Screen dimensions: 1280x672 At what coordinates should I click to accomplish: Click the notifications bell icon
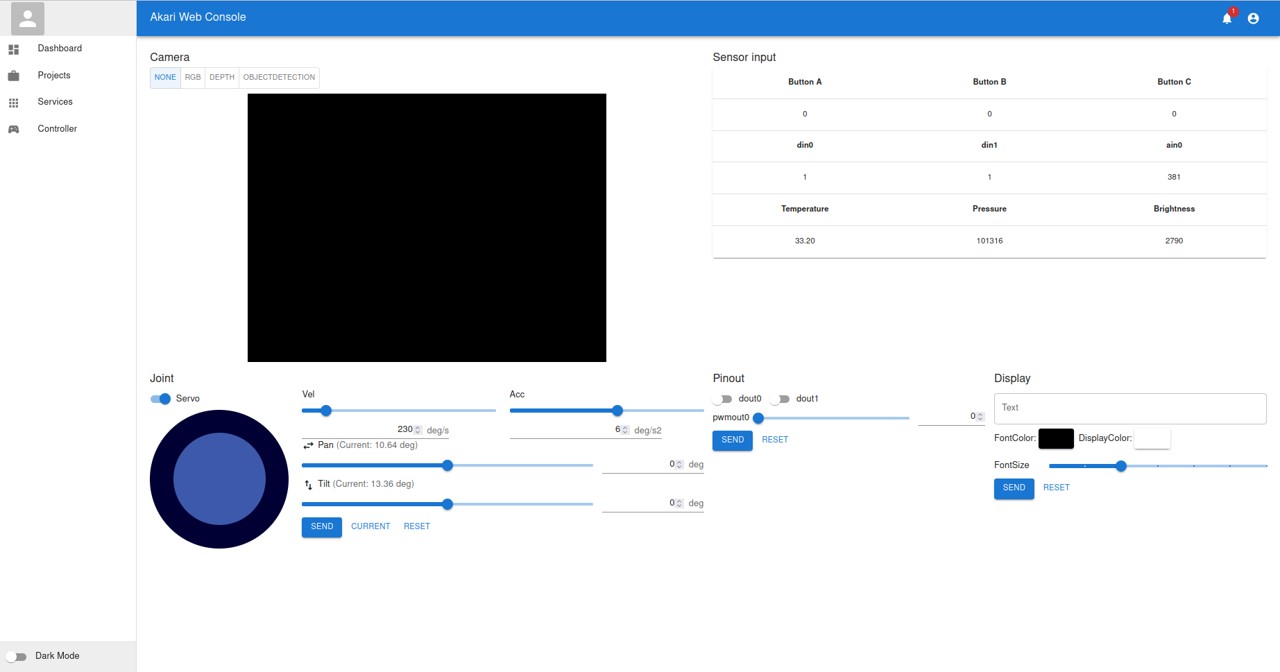point(1227,18)
